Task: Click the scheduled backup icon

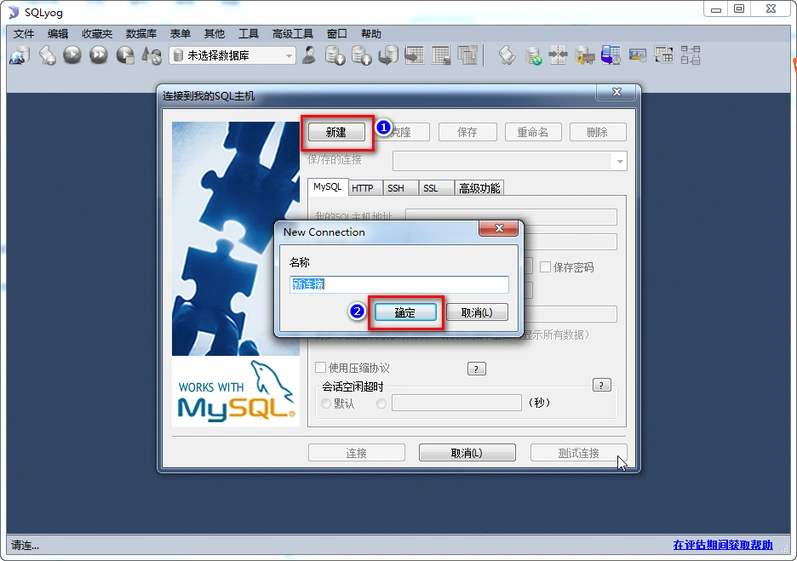Action: point(610,55)
